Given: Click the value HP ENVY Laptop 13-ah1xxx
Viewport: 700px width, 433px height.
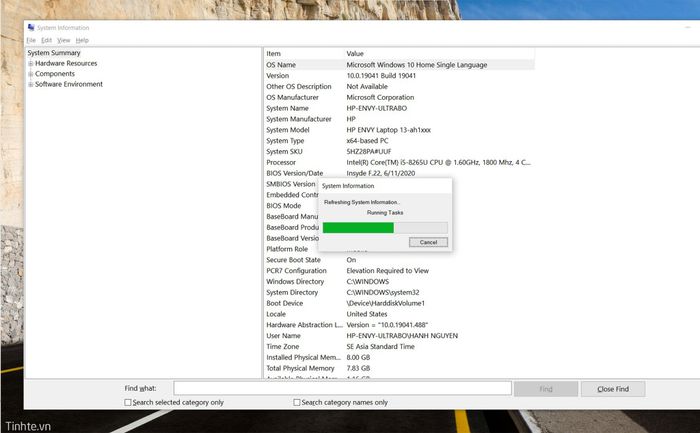Looking at the screenshot, I should click(x=388, y=129).
